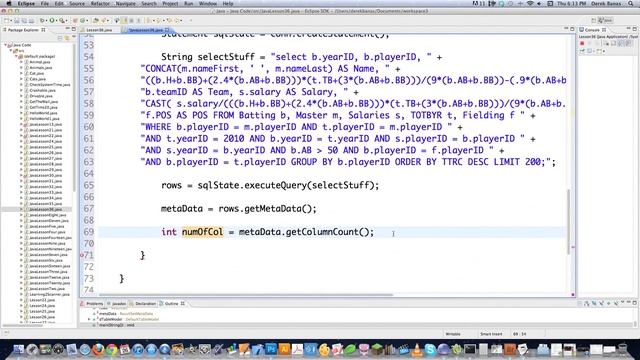Expand the Animal.java tree node
The image size is (640, 360).
(21, 62)
